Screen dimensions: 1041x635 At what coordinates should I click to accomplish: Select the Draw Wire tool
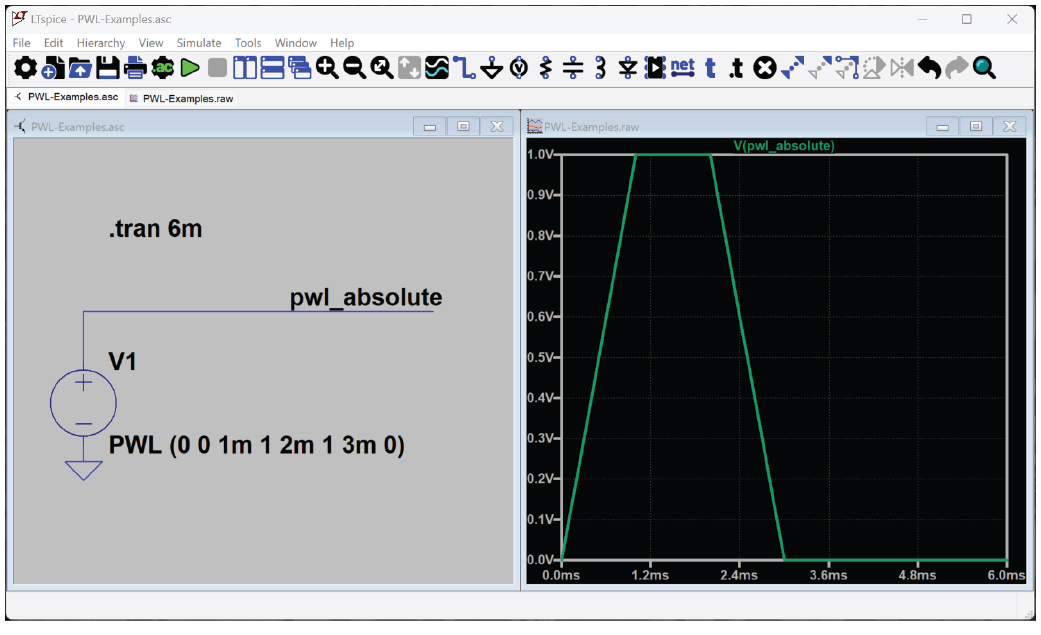(x=464, y=68)
